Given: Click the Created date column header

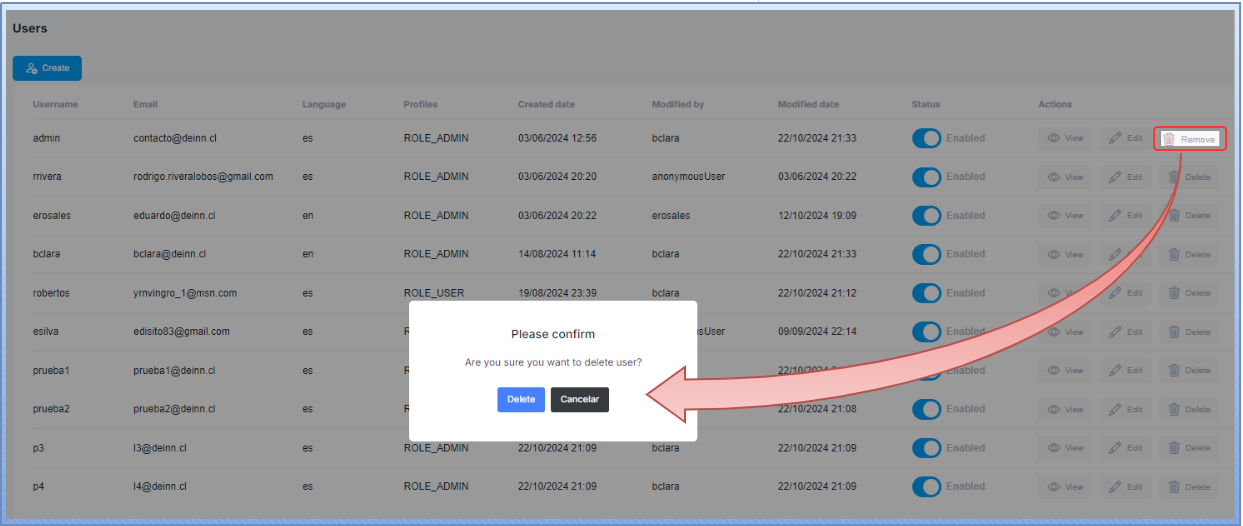Looking at the screenshot, I should tap(546, 104).
